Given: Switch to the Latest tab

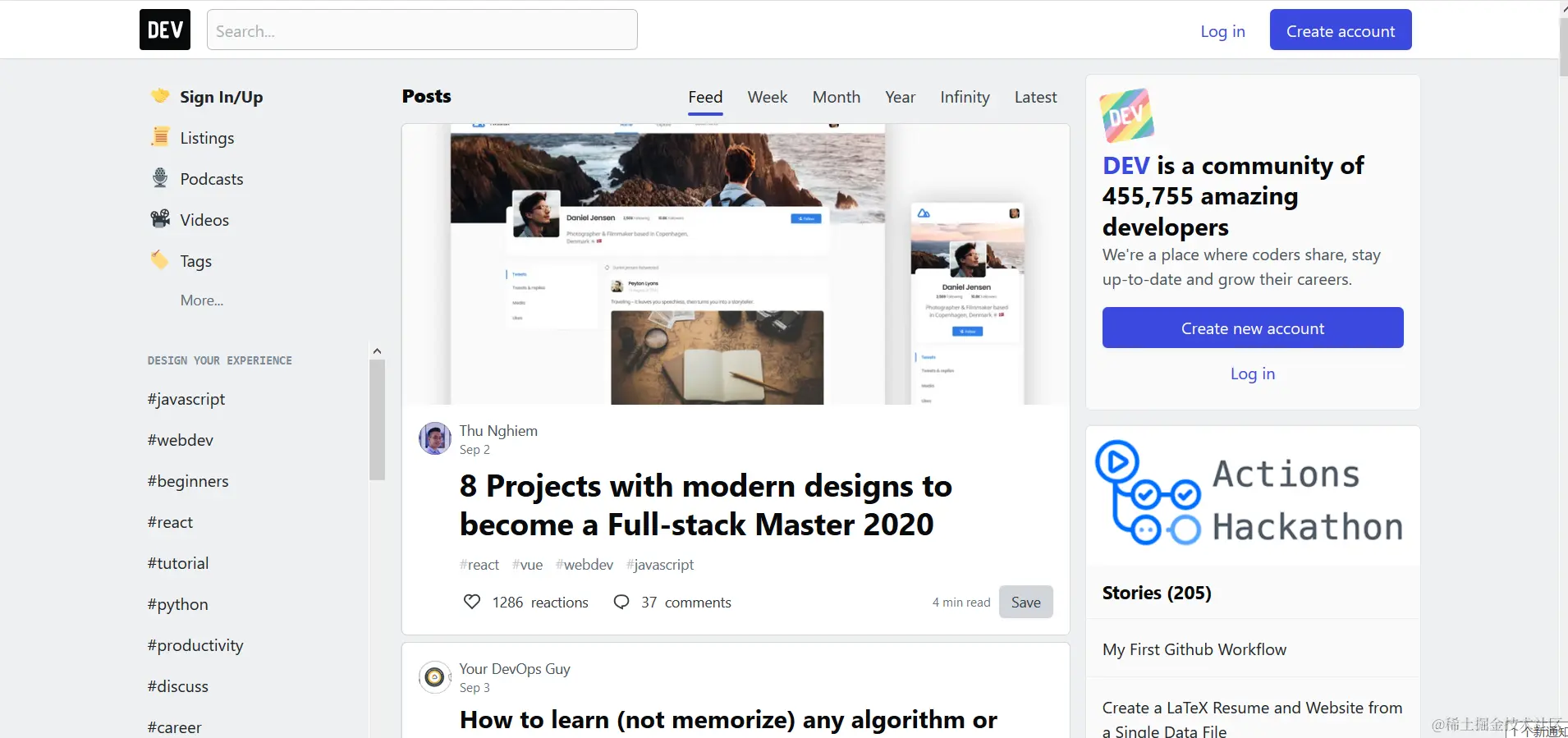Looking at the screenshot, I should (1035, 97).
